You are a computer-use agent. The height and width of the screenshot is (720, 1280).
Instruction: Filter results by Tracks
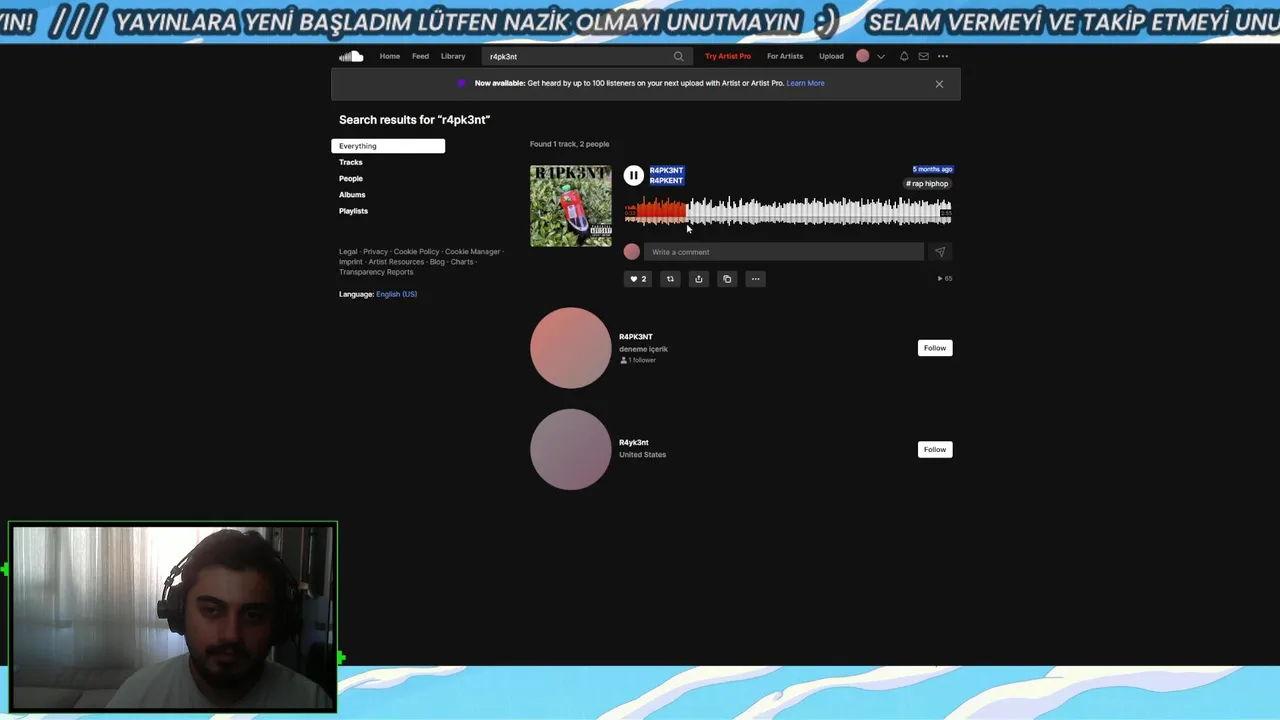[351, 162]
